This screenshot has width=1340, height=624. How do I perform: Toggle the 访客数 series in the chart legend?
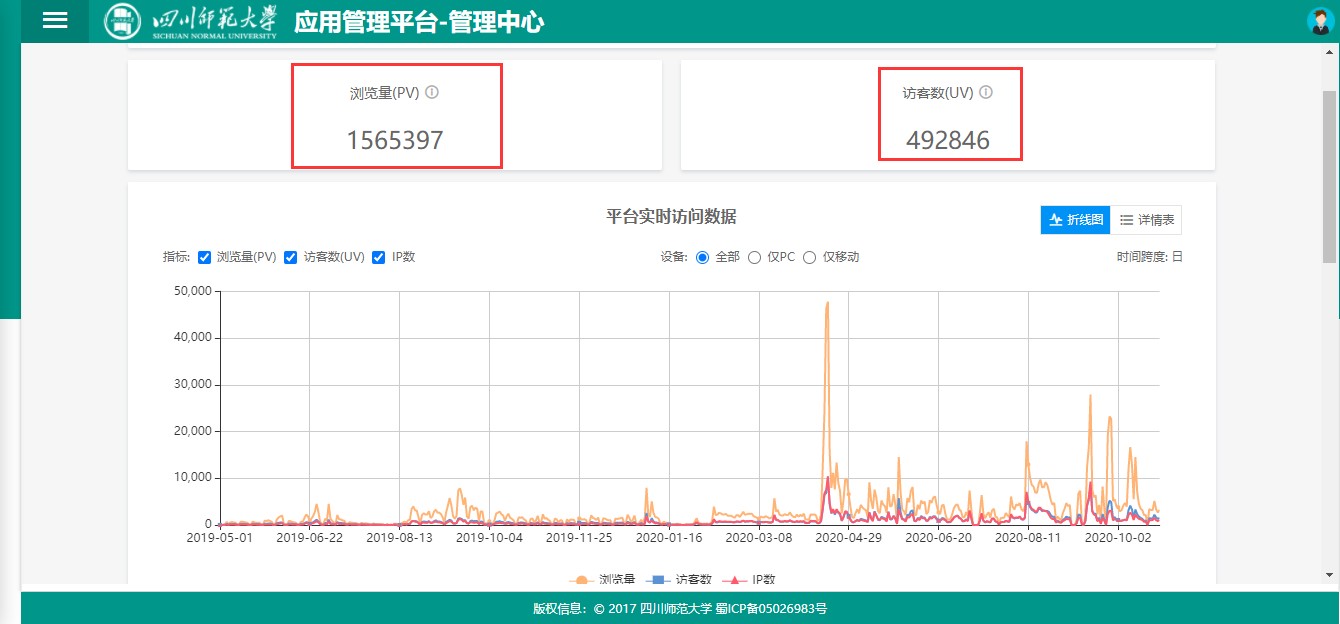[679, 579]
